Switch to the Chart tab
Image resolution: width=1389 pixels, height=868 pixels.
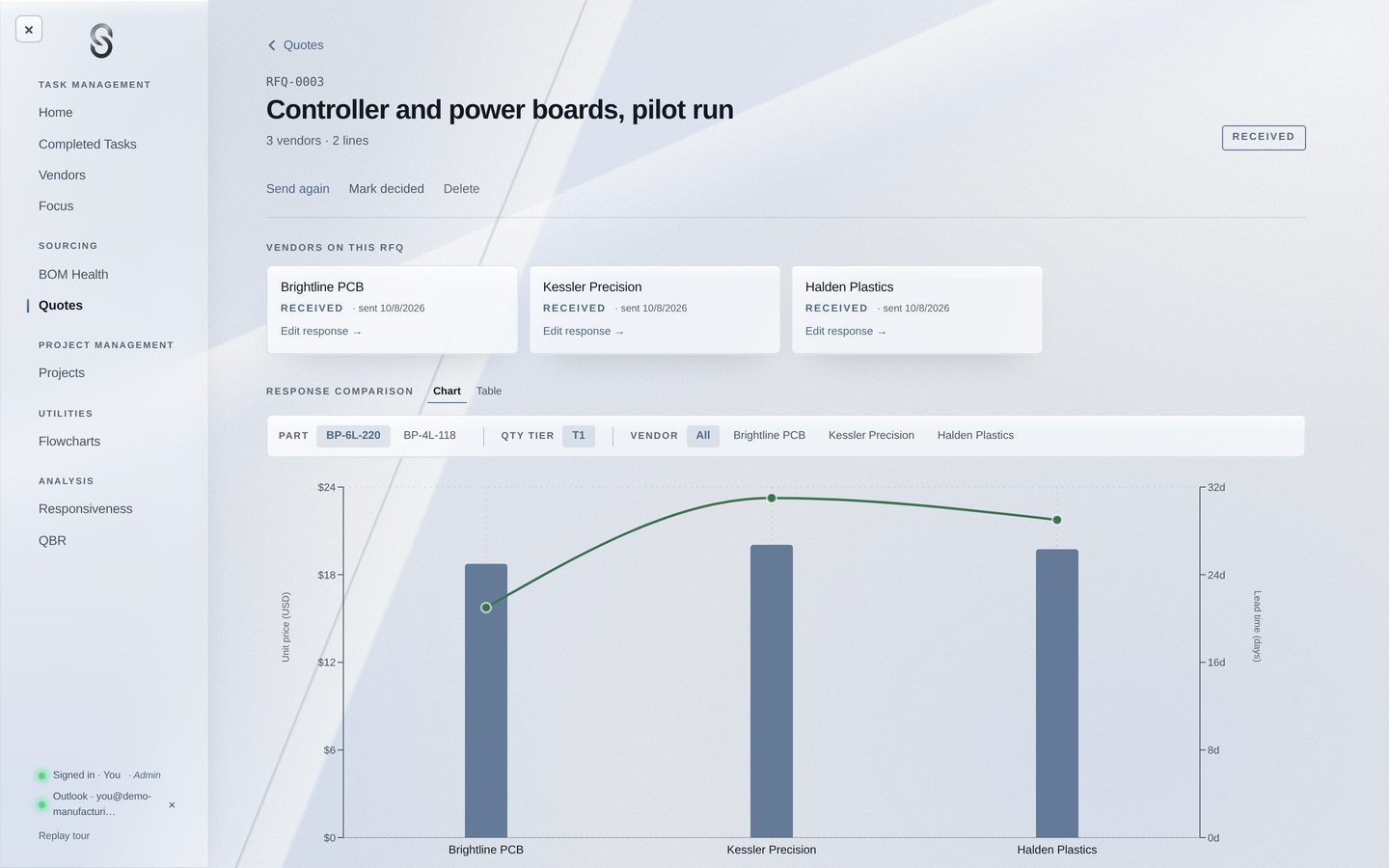(447, 392)
